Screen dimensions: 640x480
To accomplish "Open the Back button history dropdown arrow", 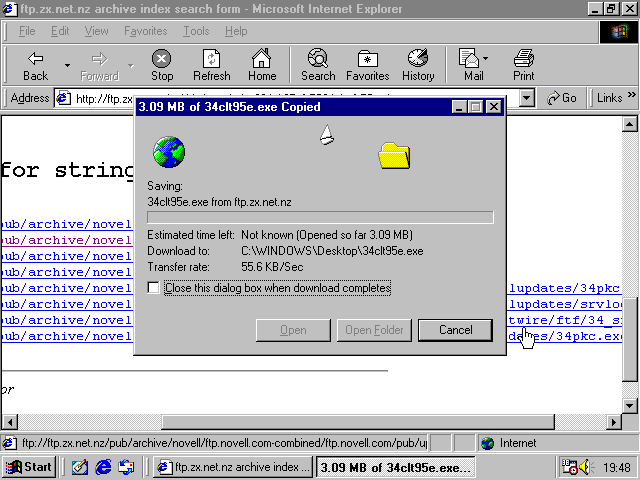I will click(x=67, y=65).
